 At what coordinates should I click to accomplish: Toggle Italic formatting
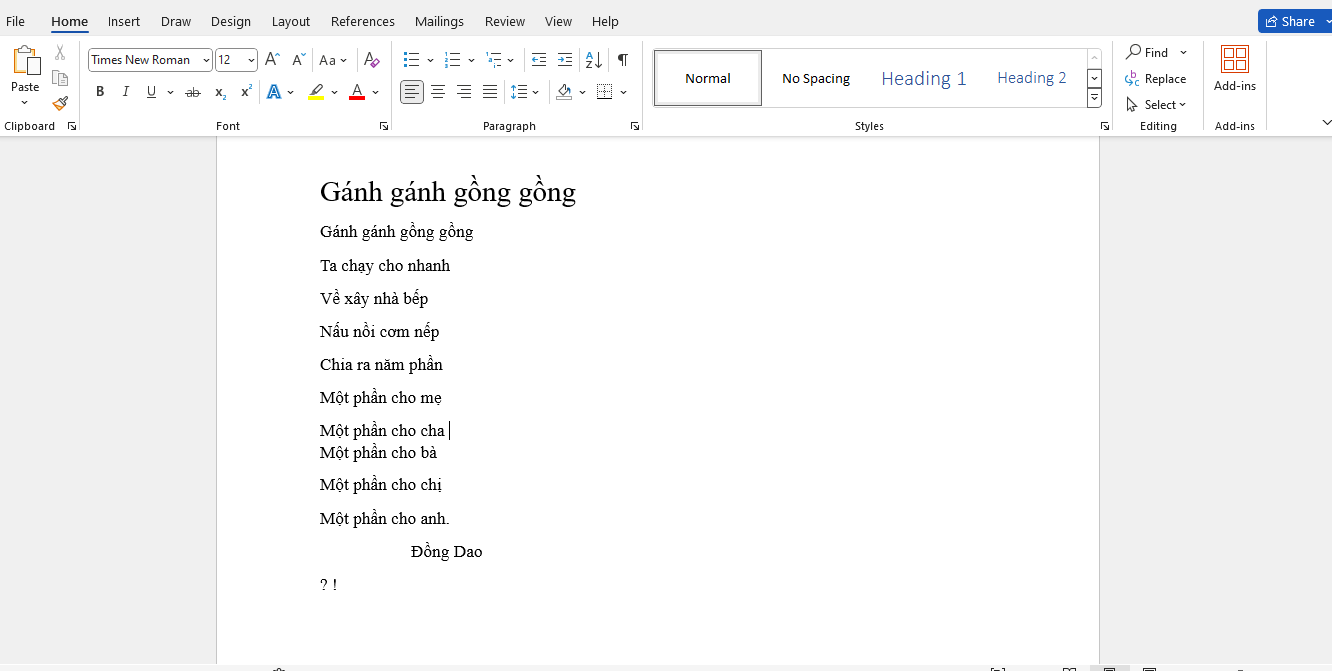pos(126,92)
